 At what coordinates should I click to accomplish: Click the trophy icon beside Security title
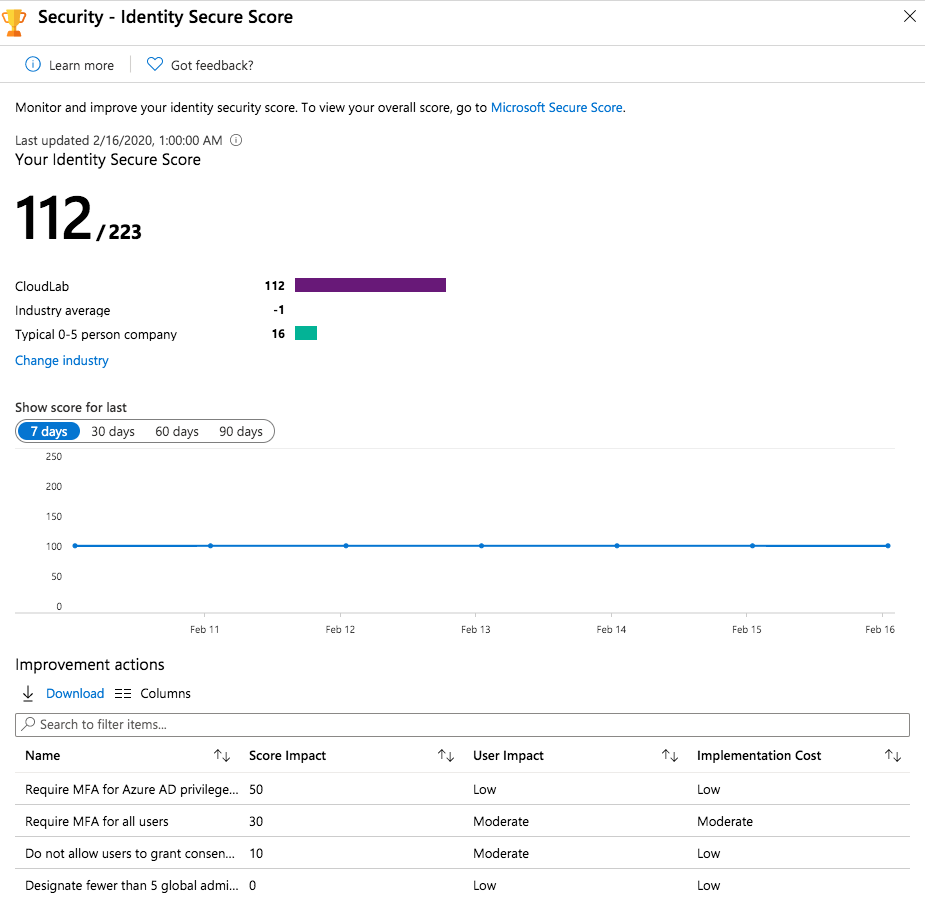14,22
